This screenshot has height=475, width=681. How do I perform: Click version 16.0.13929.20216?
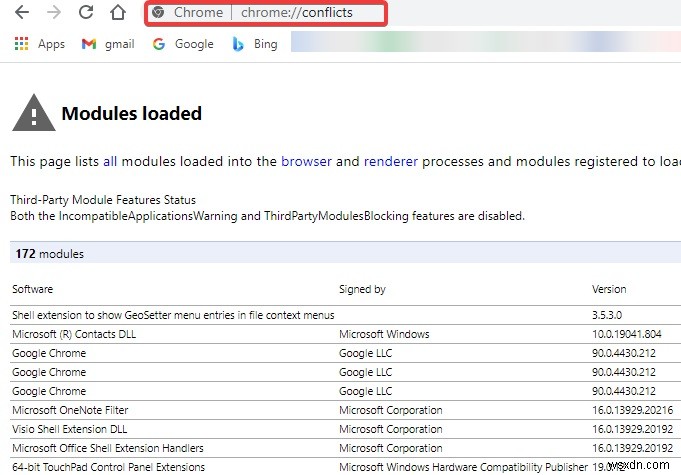[x=632, y=410]
